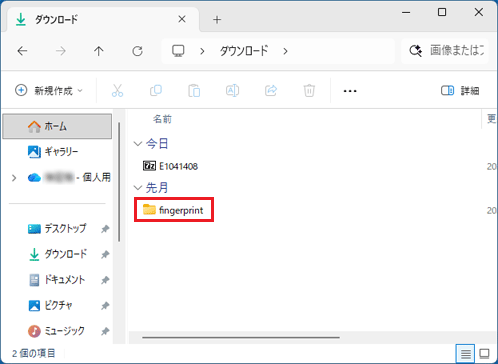Open the three-dot more options menu

click(x=350, y=91)
